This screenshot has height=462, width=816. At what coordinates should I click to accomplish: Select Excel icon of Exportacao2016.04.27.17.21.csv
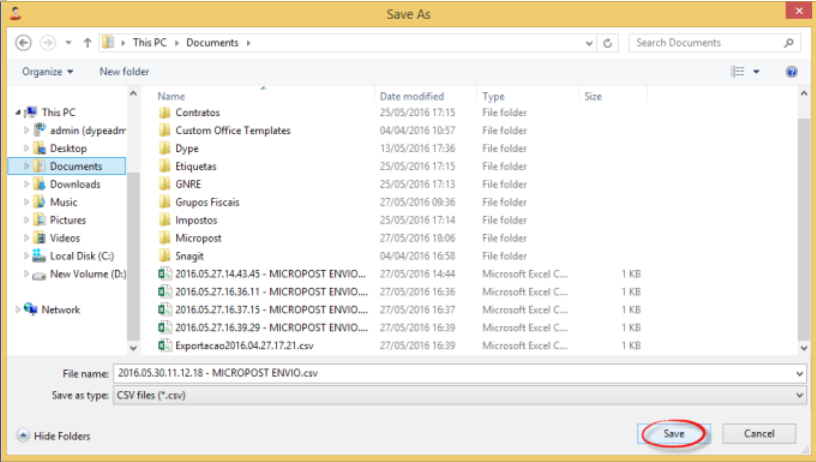click(x=165, y=345)
